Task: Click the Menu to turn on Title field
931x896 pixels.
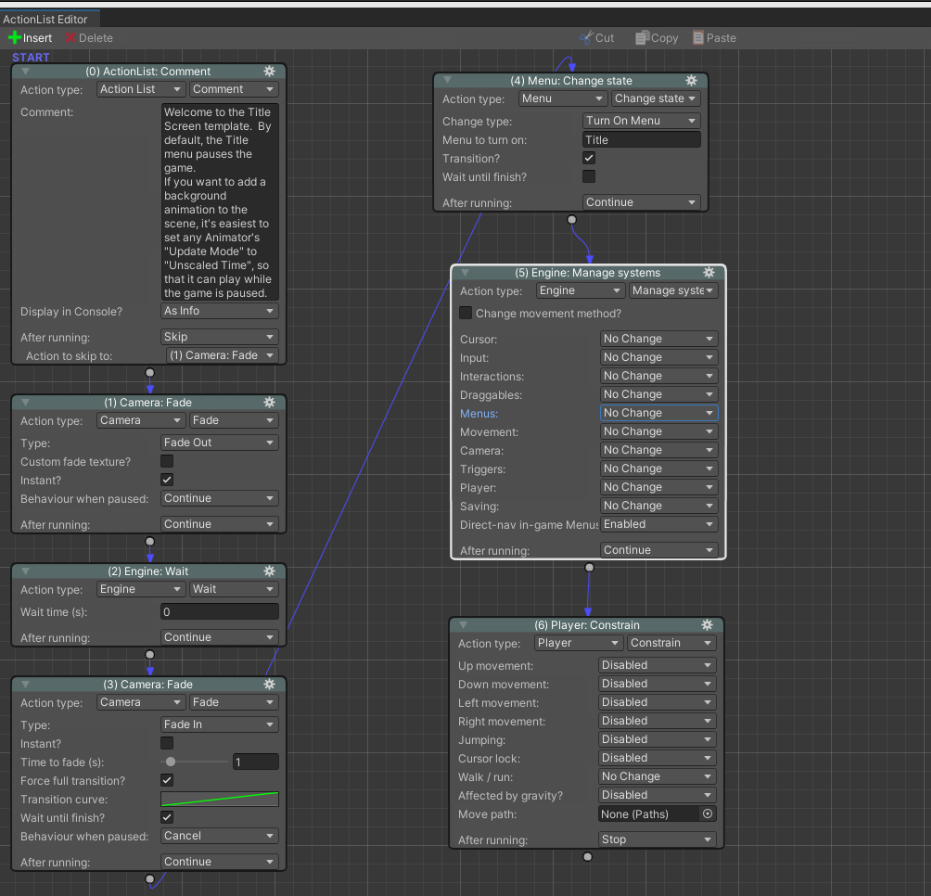Action: pyautogui.click(x=641, y=140)
